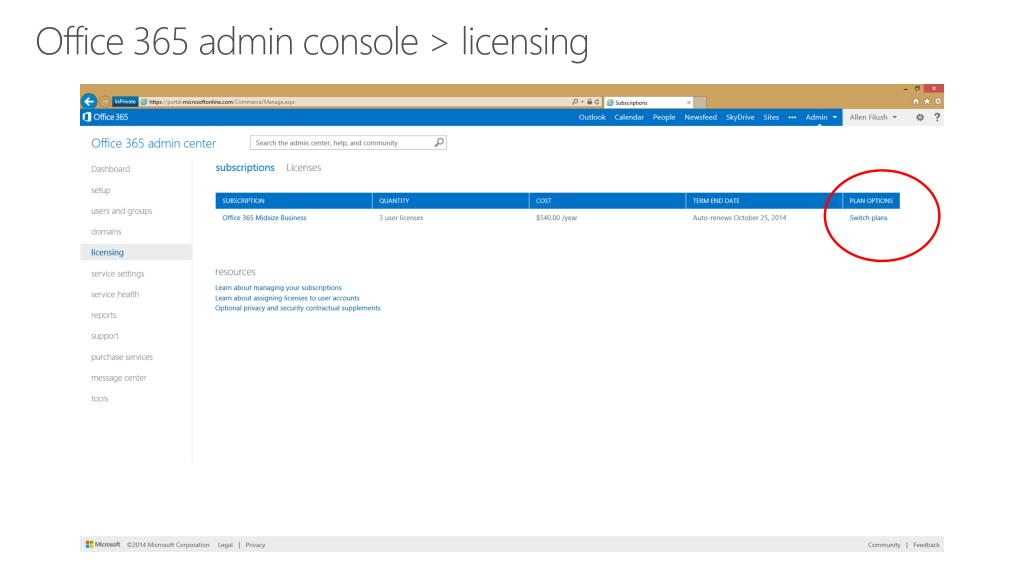The image size is (1024, 576).
Task: Click the address bar search magnifier
Action: (x=575, y=102)
